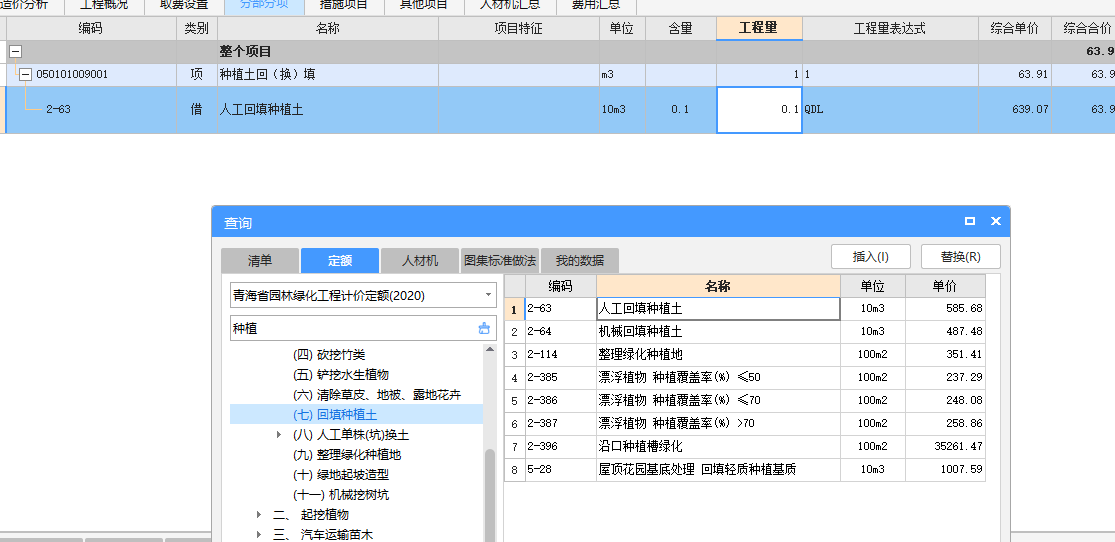This screenshot has width=1115, height=542.
Task: Clear search text with the eraser icon
Action: click(x=484, y=329)
